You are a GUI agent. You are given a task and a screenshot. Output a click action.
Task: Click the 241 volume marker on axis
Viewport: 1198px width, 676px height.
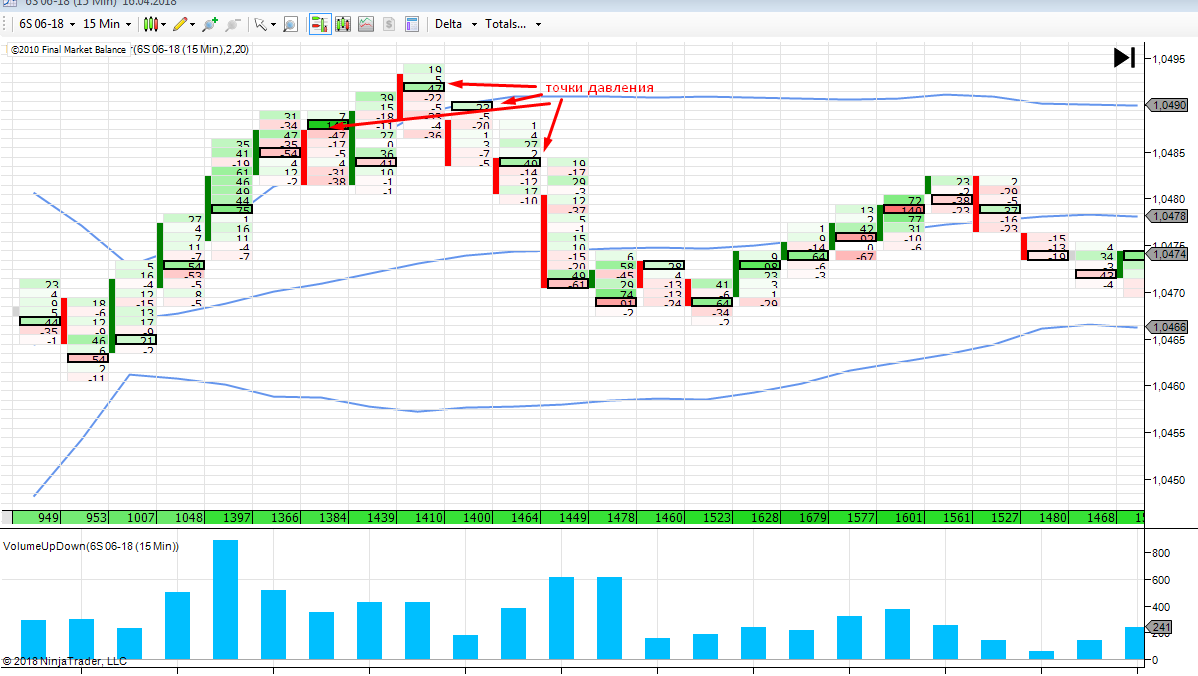[1160, 627]
